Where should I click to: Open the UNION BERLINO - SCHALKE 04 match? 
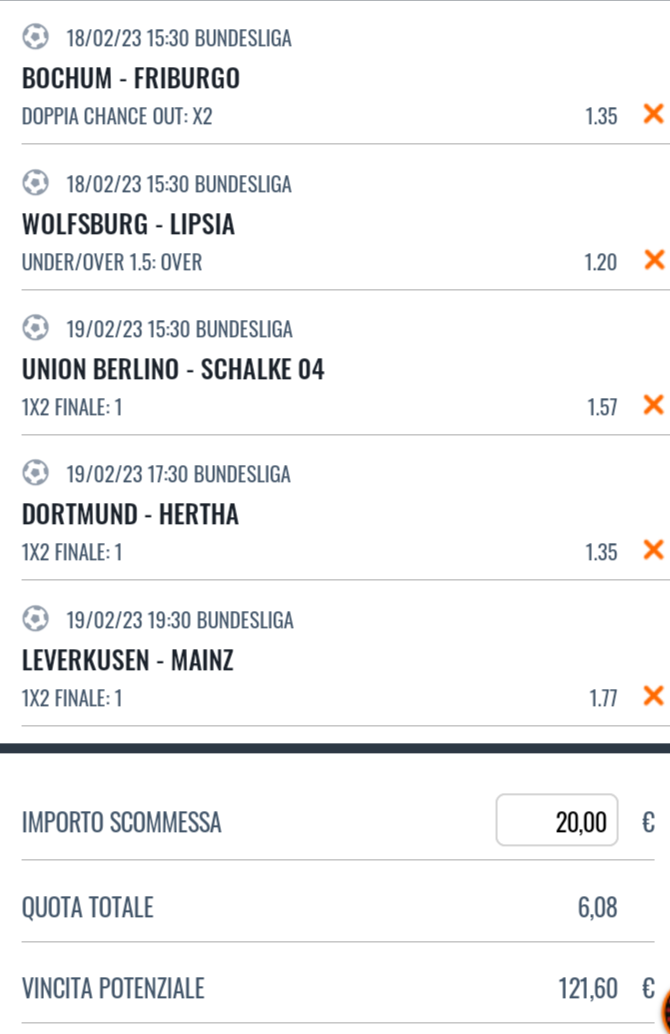pyautogui.click(x=173, y=370)
